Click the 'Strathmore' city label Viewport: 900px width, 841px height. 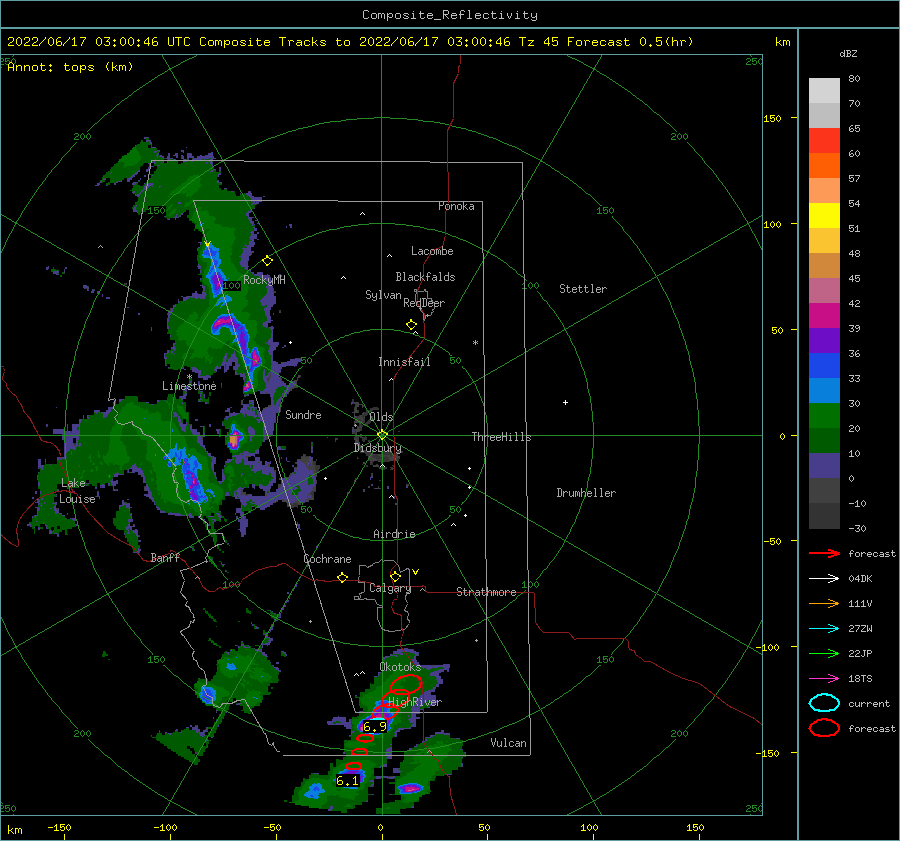click(486, 592)
